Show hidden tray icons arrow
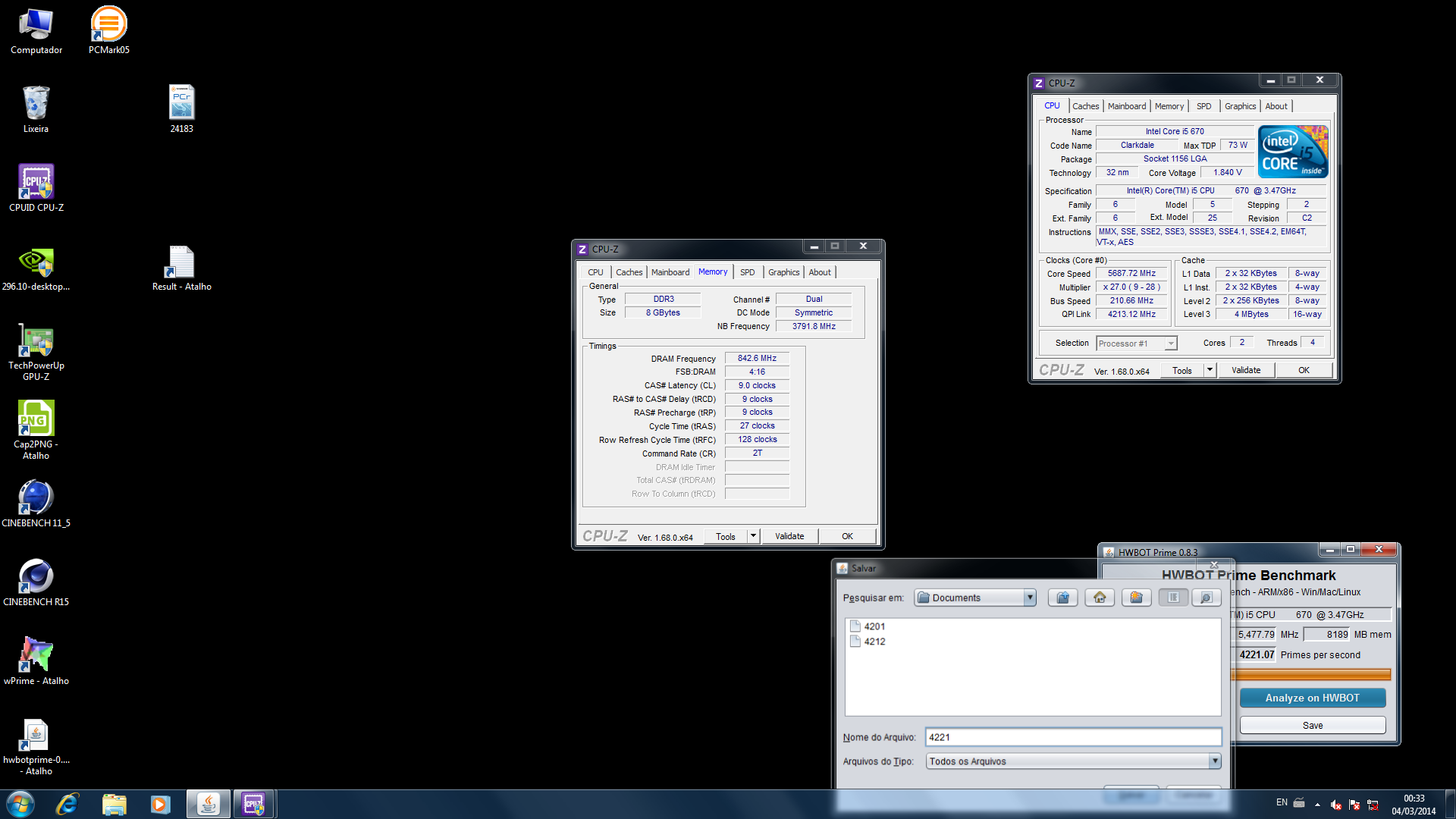 (1317, 804)
